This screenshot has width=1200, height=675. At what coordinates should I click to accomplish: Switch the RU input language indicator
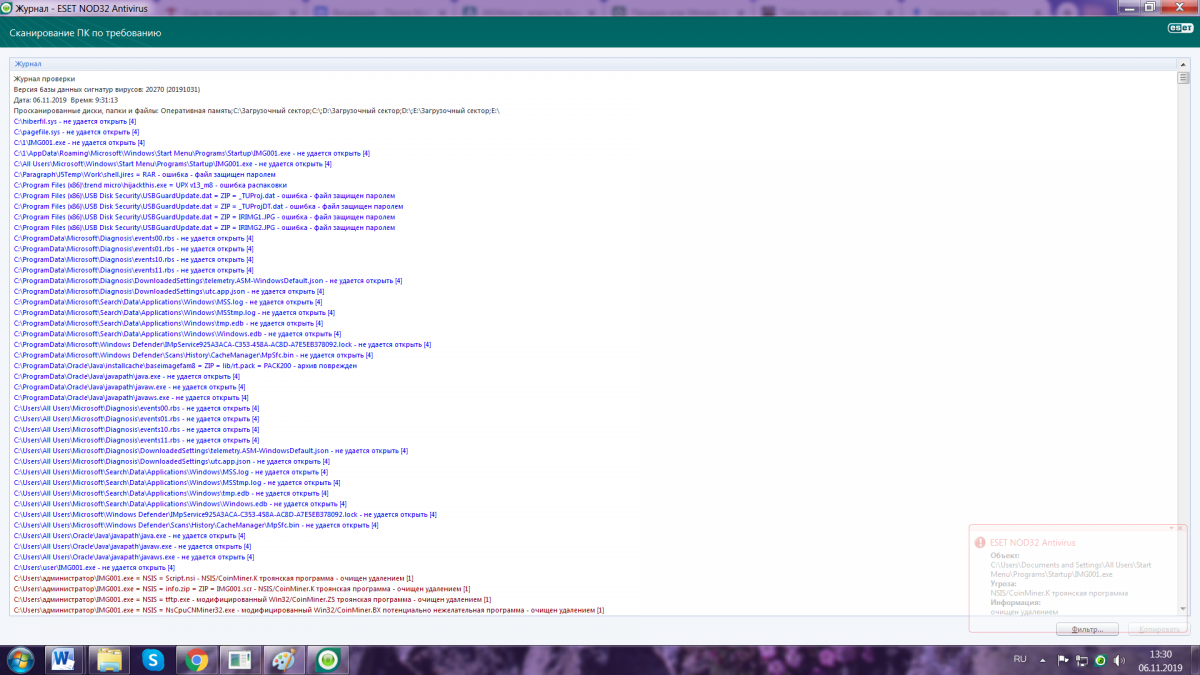tap(1020, 660)
